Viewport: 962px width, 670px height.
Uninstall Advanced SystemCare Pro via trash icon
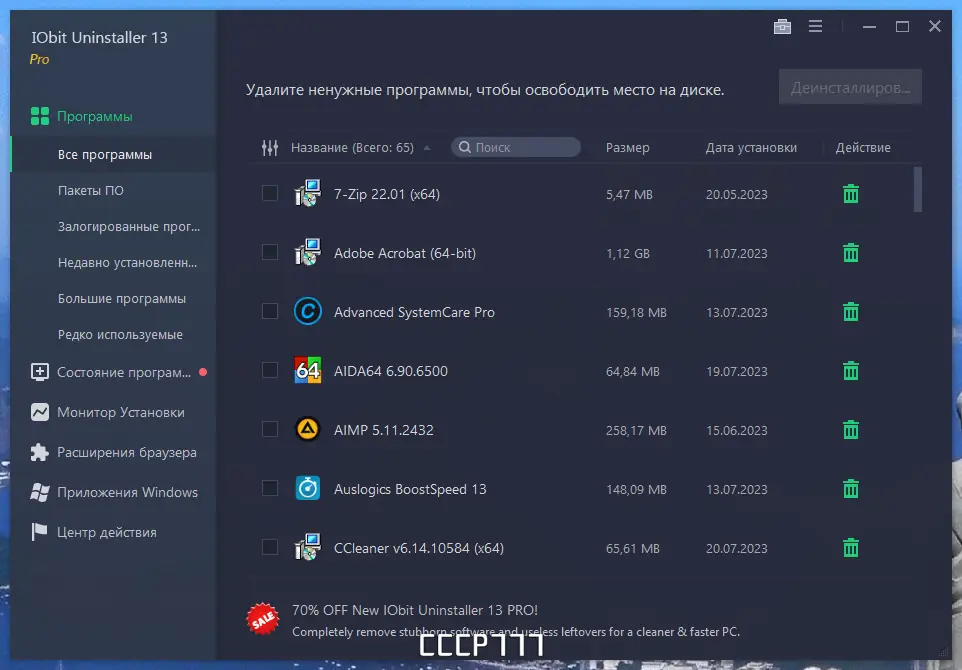(x=850, y=312)
